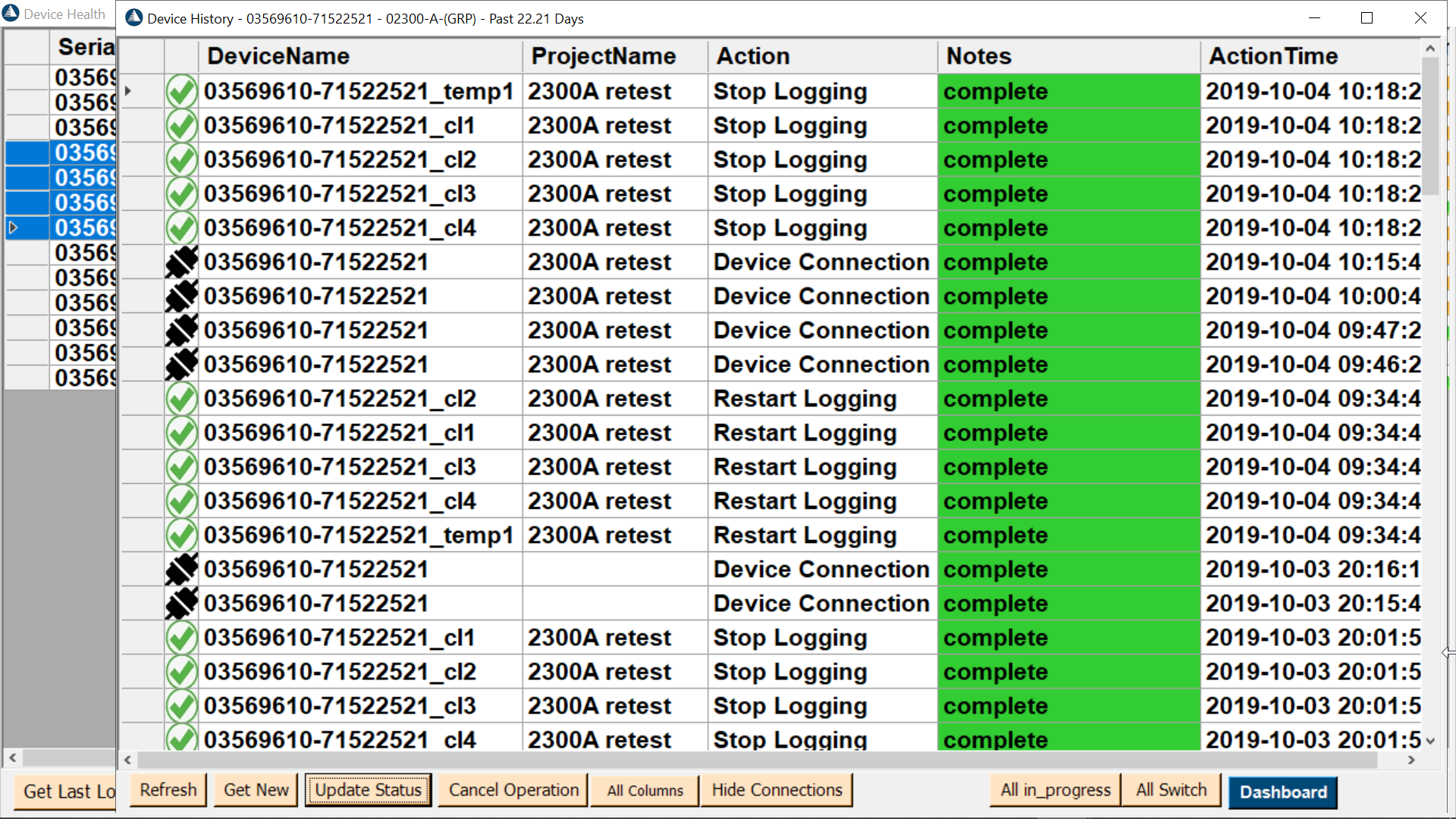This screenshot has width=1456, height=819.
Task: Click green complete cell for cl3 Restart Logging
Action: click(x=1068, y=467)
